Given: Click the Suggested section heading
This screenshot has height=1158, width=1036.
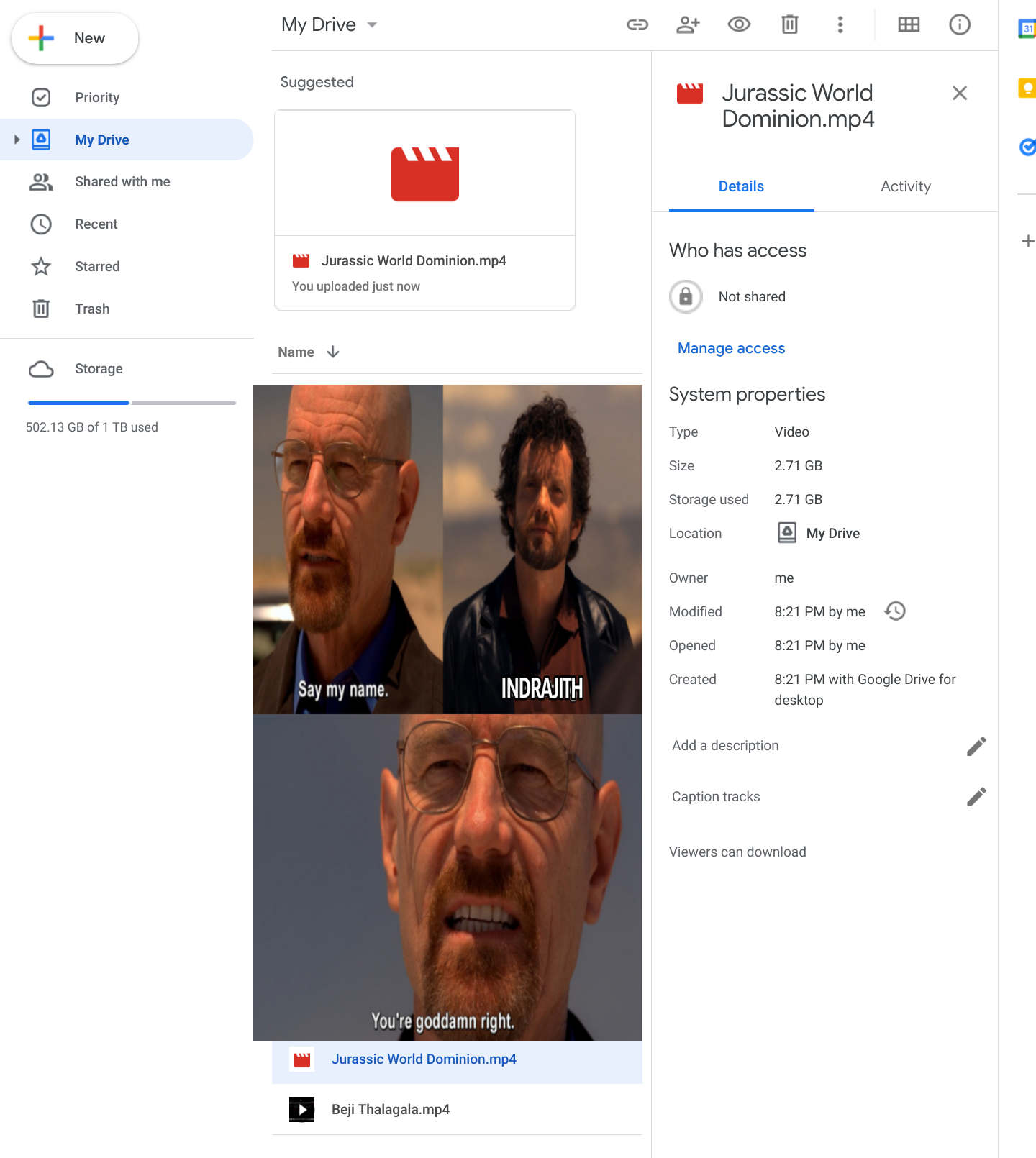Looking at the screenshot, I should 317,82.
